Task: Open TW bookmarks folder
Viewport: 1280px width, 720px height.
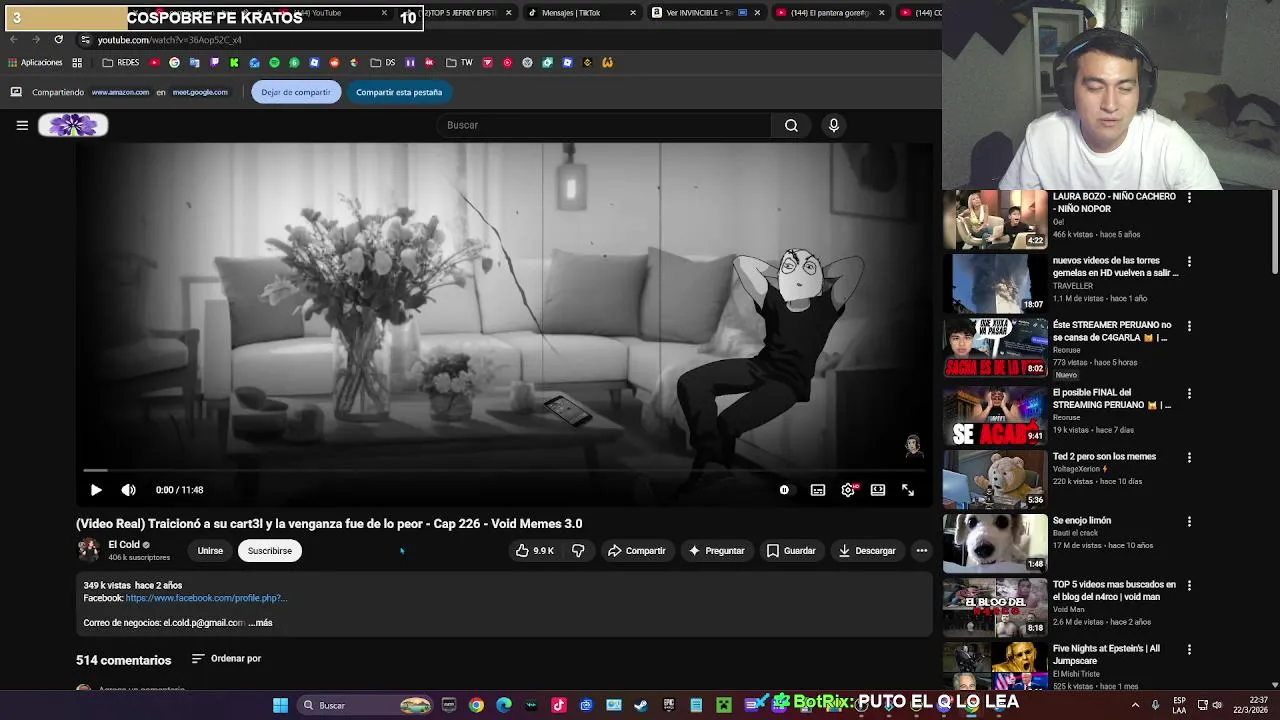Action: [x=459, y=62]
